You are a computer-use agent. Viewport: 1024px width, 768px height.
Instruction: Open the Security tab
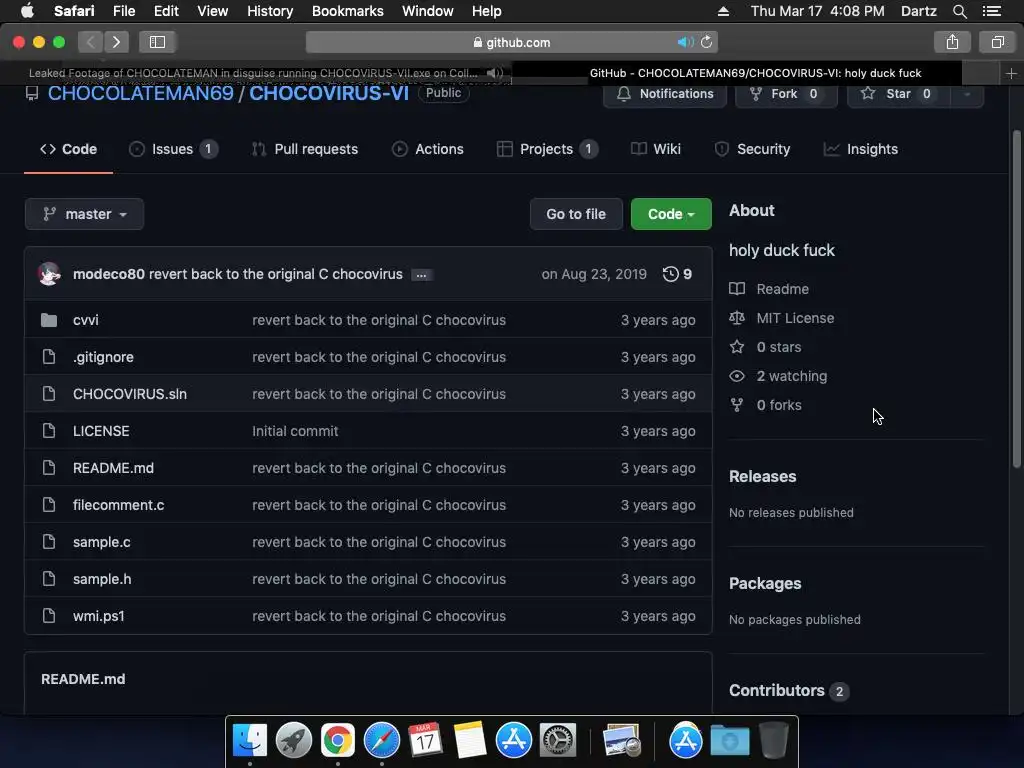(x=752, y=149)
